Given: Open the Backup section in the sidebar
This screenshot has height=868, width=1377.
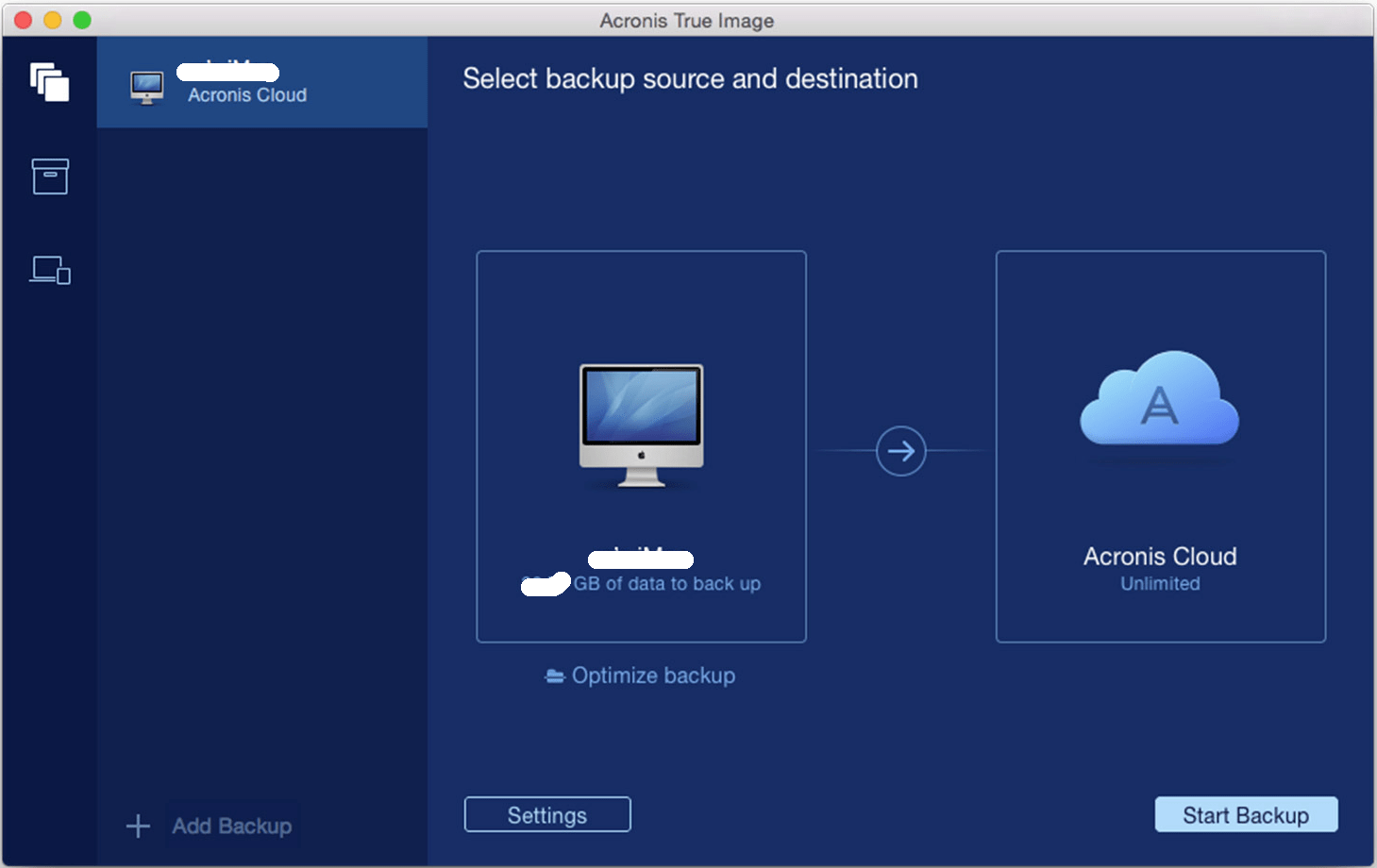Looking at the screenshot, I should pyautogui.click(x=49, y=82).
